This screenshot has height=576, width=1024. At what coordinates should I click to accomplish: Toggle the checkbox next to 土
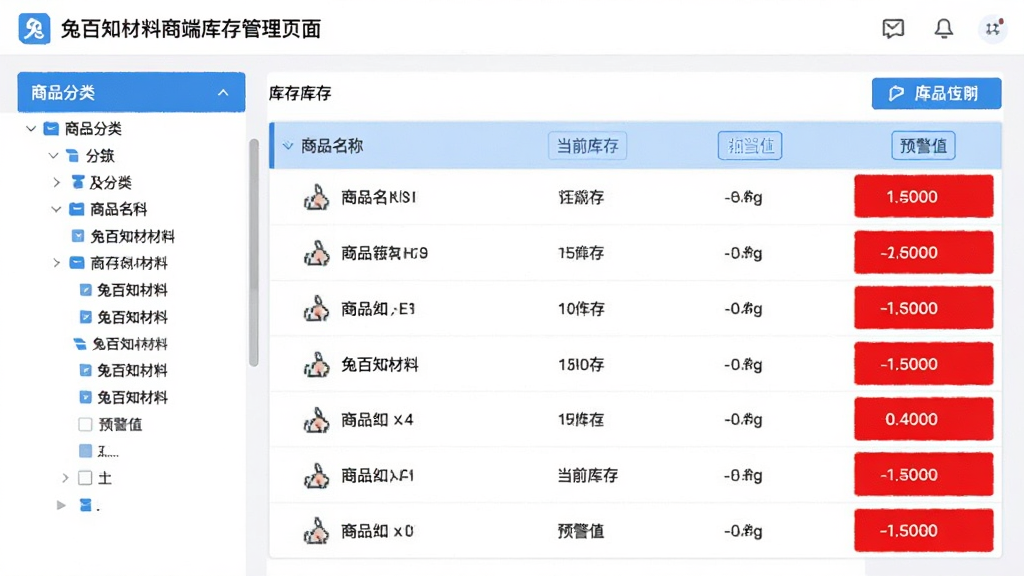(85, 478)
